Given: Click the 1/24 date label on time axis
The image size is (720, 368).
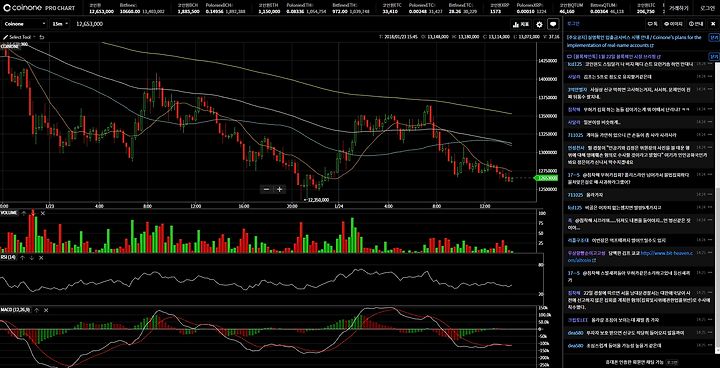Looking at the screenshot, I should [339, 206].
